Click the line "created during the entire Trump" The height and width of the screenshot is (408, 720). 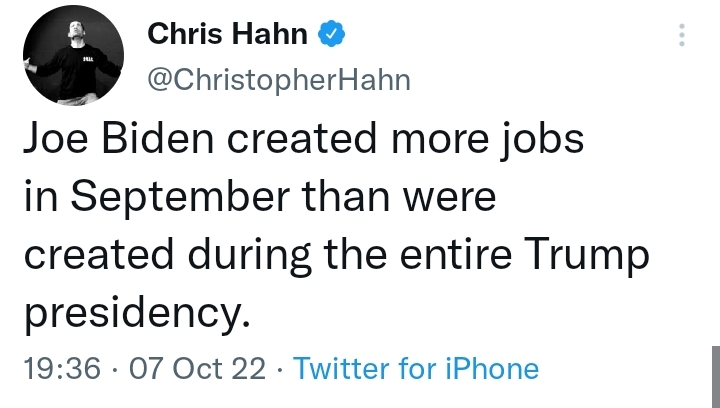click(337, 255)
